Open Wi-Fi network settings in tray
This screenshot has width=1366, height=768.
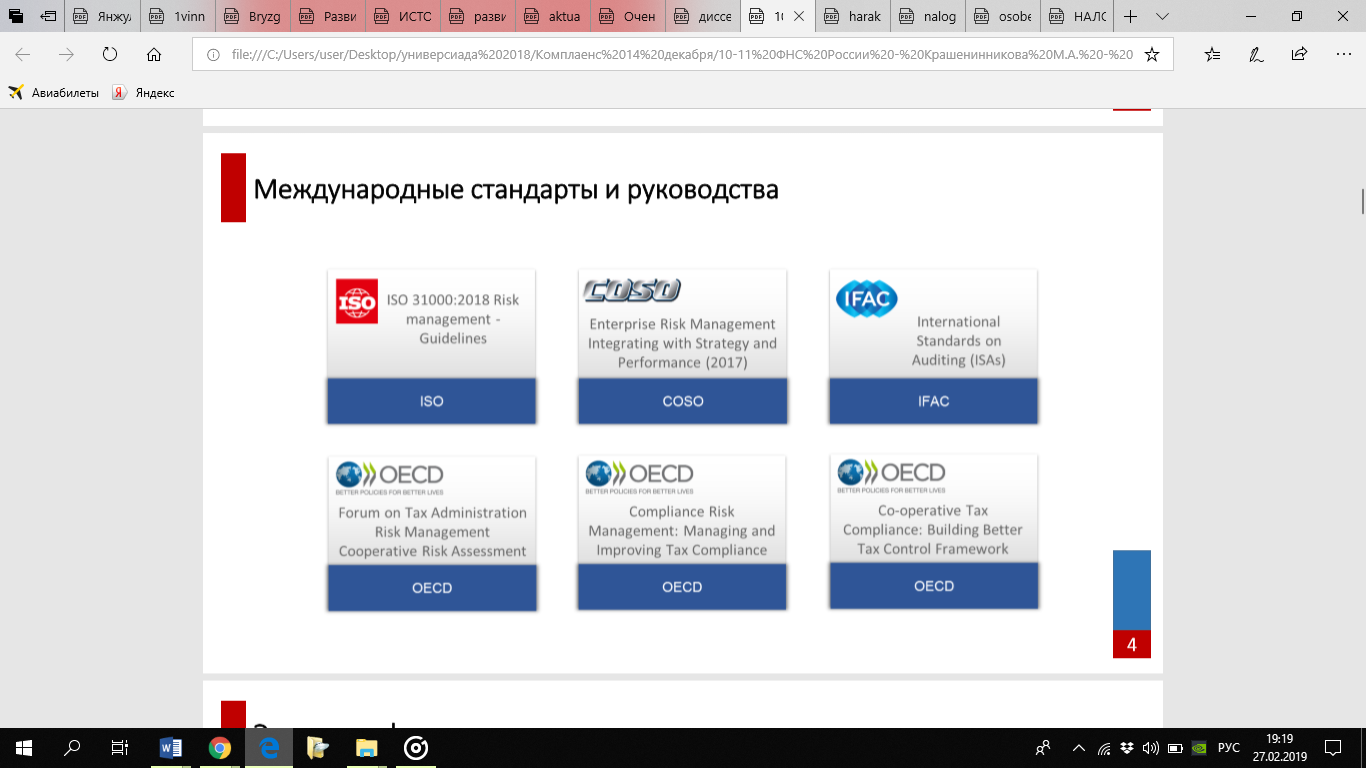1104,747
